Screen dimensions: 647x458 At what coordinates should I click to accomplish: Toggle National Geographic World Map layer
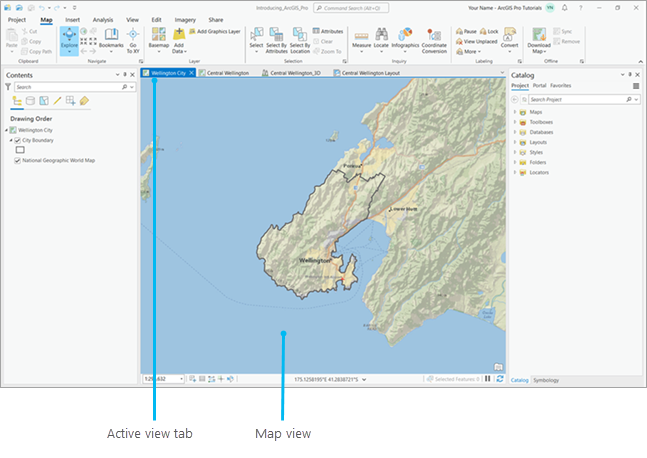pos(17,161)
